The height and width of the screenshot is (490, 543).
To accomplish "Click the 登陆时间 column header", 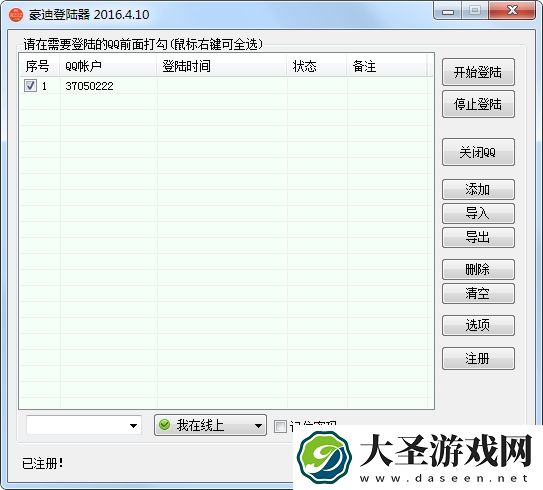I will click(x=221, y=66).
